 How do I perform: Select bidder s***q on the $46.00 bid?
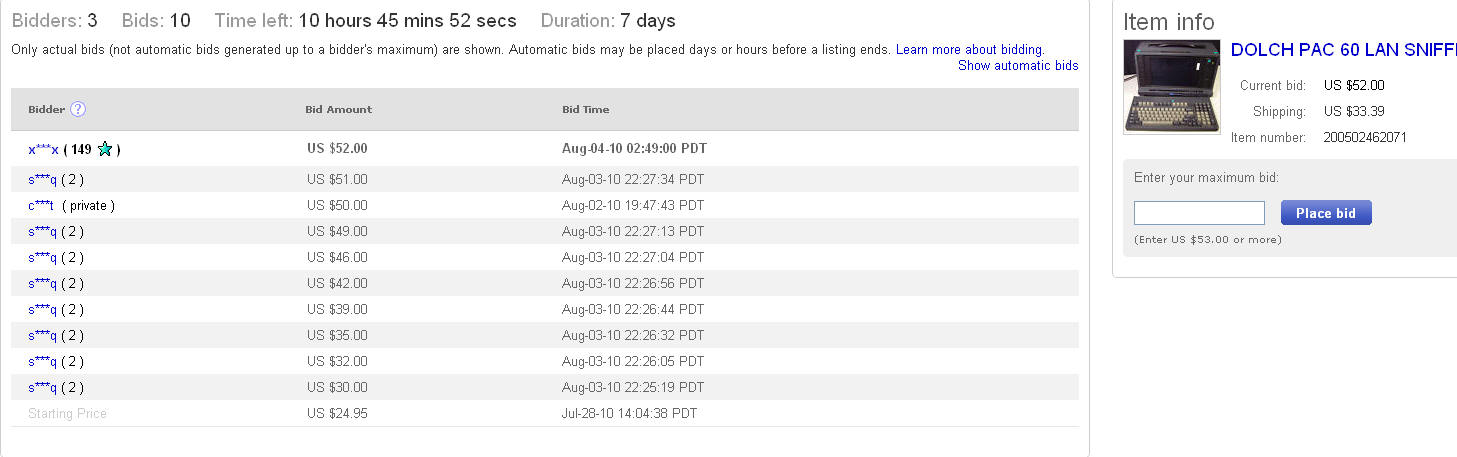[43, 257]
